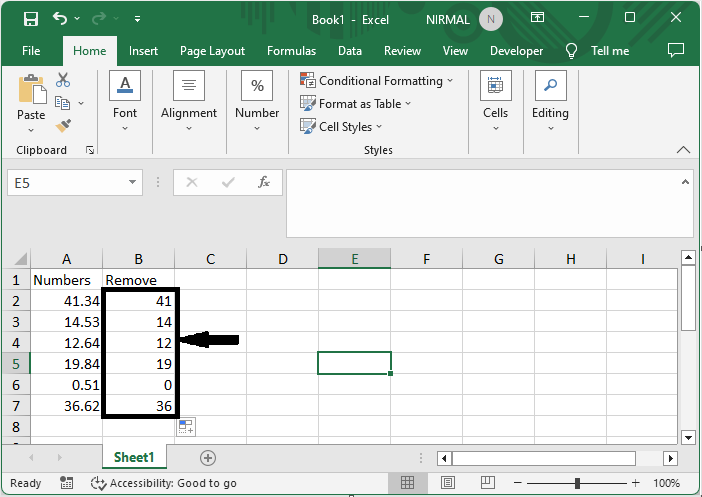Open Customize Quick Access Toolbar menu
Screen dimensions: 702x497
coord(137,19)
